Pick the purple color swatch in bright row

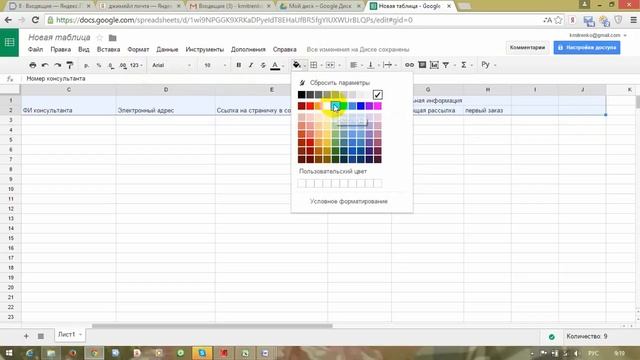(369, 106)
